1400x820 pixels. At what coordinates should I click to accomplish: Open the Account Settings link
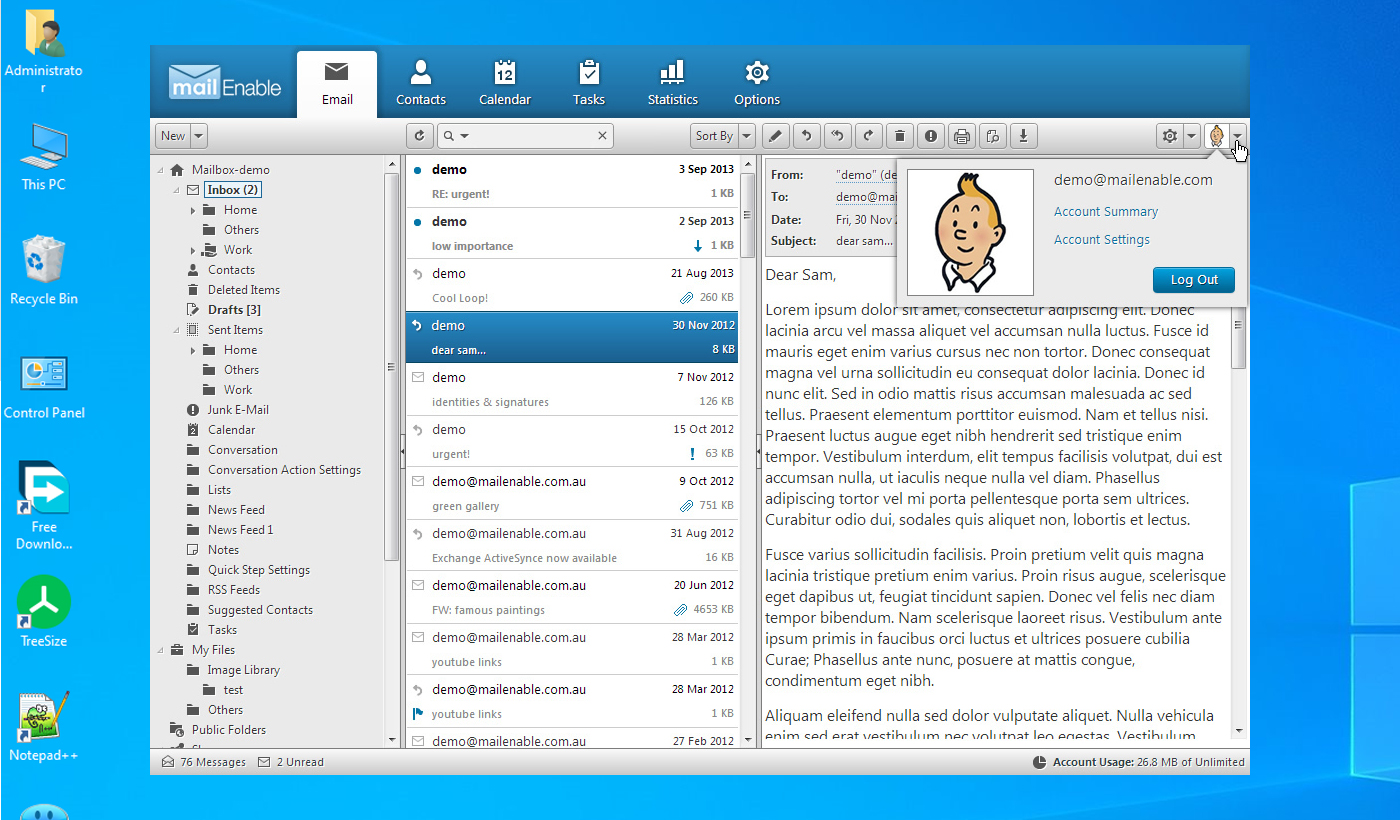tap(1101, 240)
